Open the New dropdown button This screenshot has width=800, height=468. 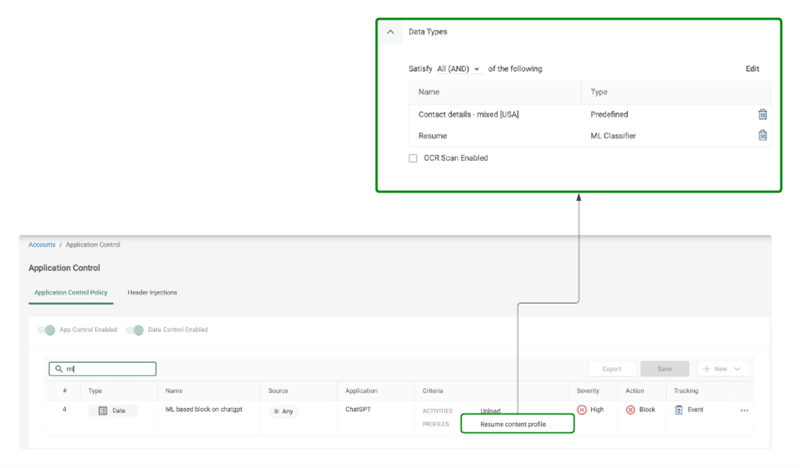722,368
